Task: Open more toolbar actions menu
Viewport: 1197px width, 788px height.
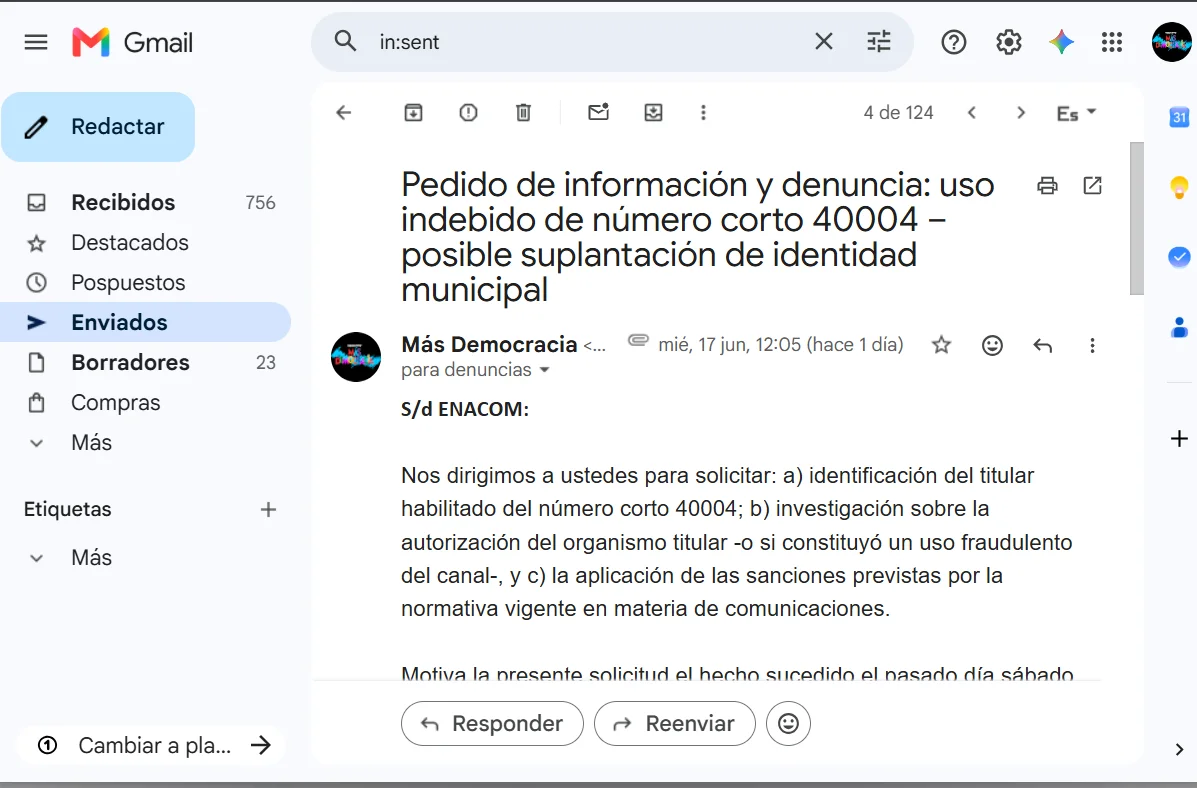Action: click(x=703, y=113)
